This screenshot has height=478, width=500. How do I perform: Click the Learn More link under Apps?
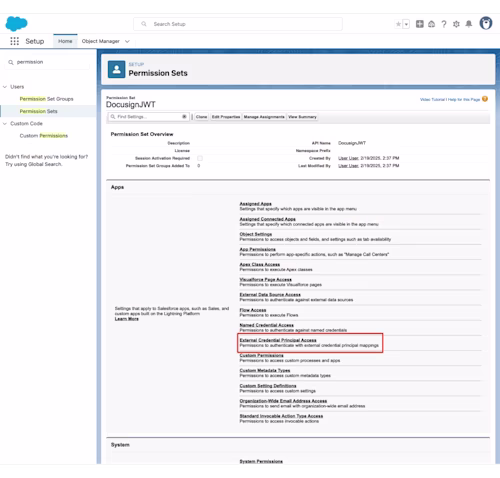tap(127, 319)
